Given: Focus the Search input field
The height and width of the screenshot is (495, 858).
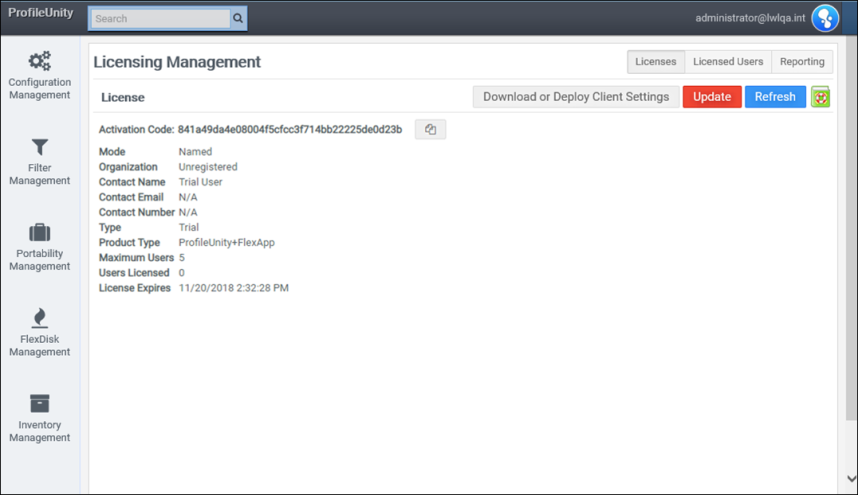Looking at the screenshot, I should [x=160, y=18].
